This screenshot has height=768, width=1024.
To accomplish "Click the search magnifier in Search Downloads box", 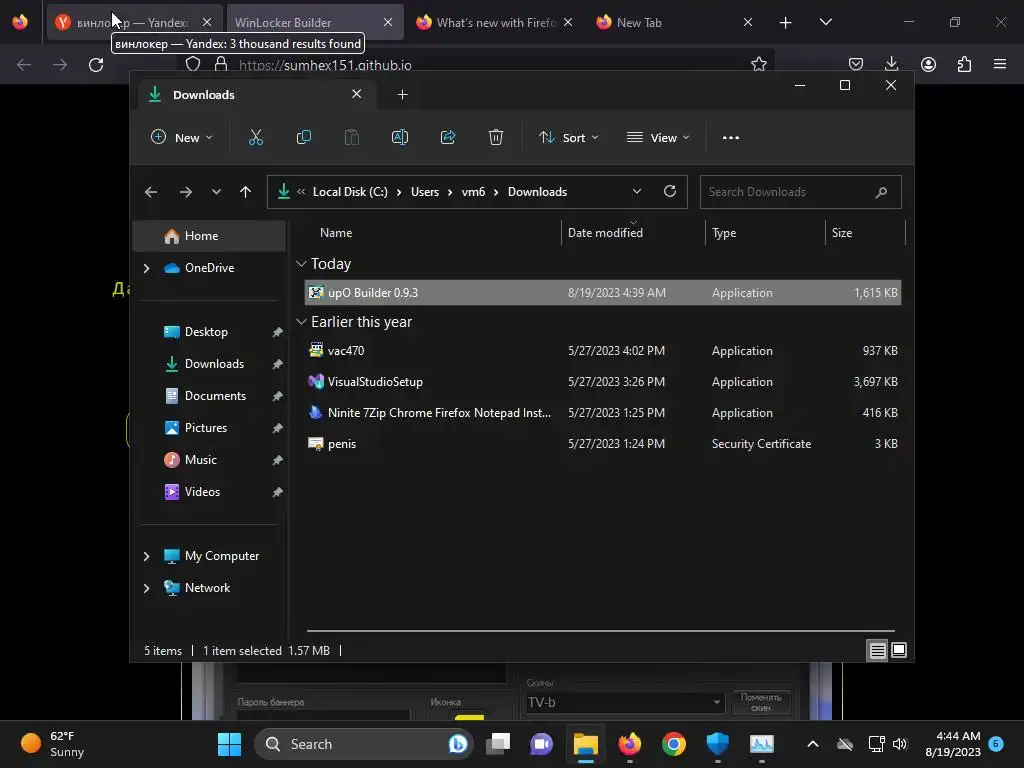I will (881, 192).
